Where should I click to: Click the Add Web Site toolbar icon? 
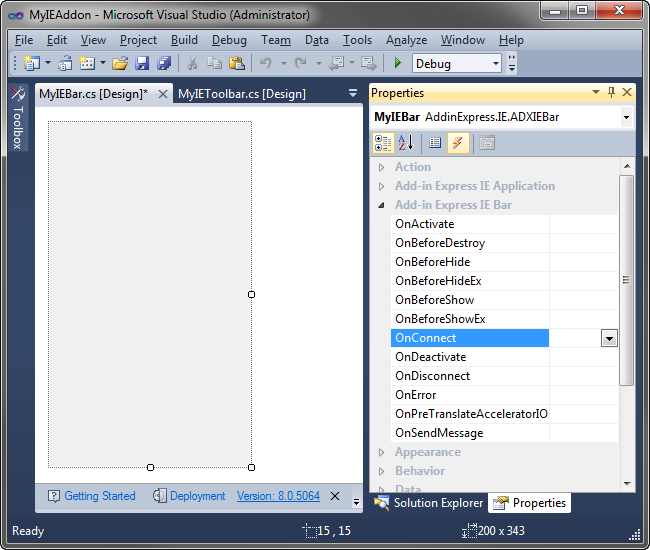pos(65,63)
